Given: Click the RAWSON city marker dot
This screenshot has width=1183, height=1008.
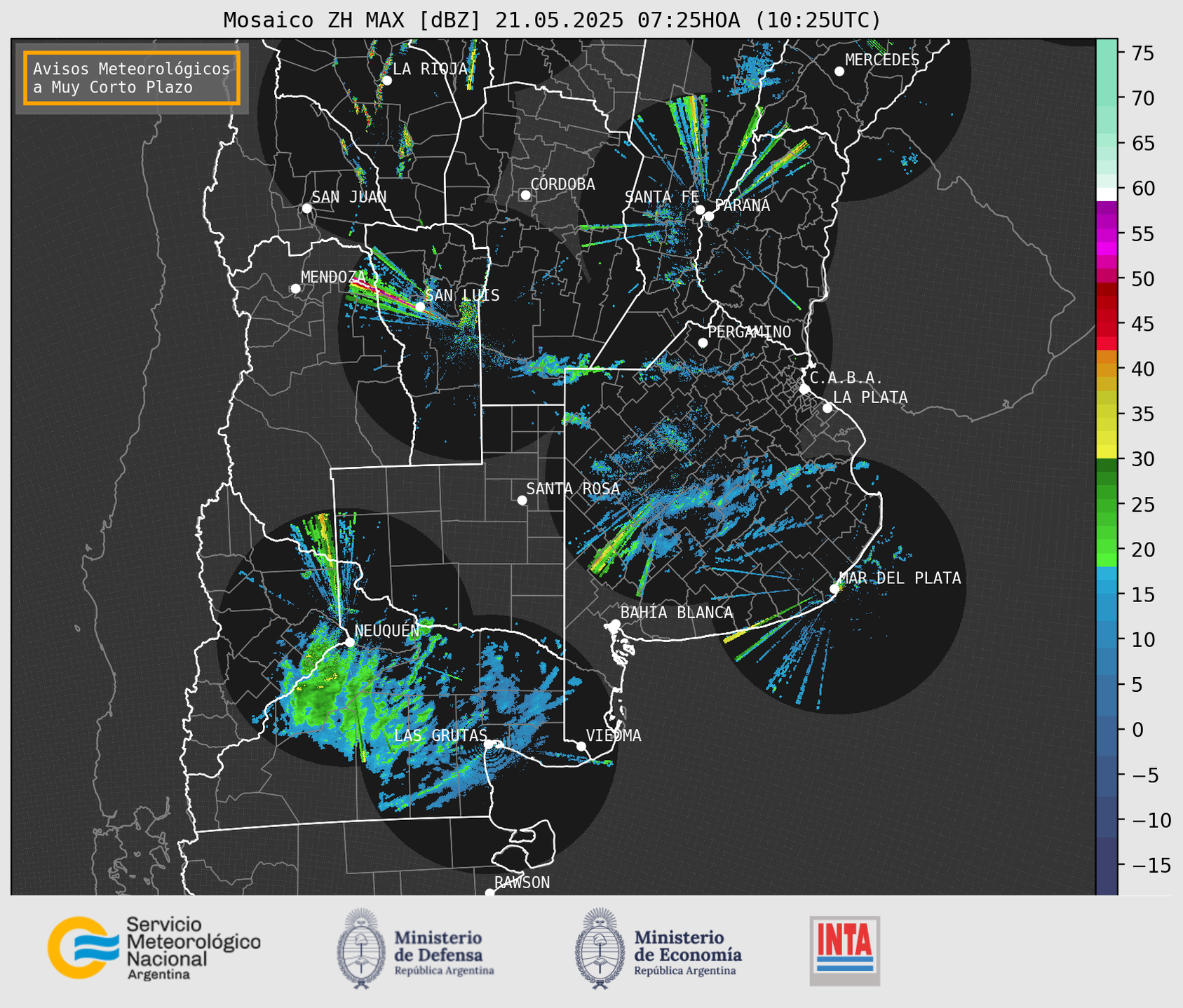Looking at the screenshot, I should (x=489, y=892).
